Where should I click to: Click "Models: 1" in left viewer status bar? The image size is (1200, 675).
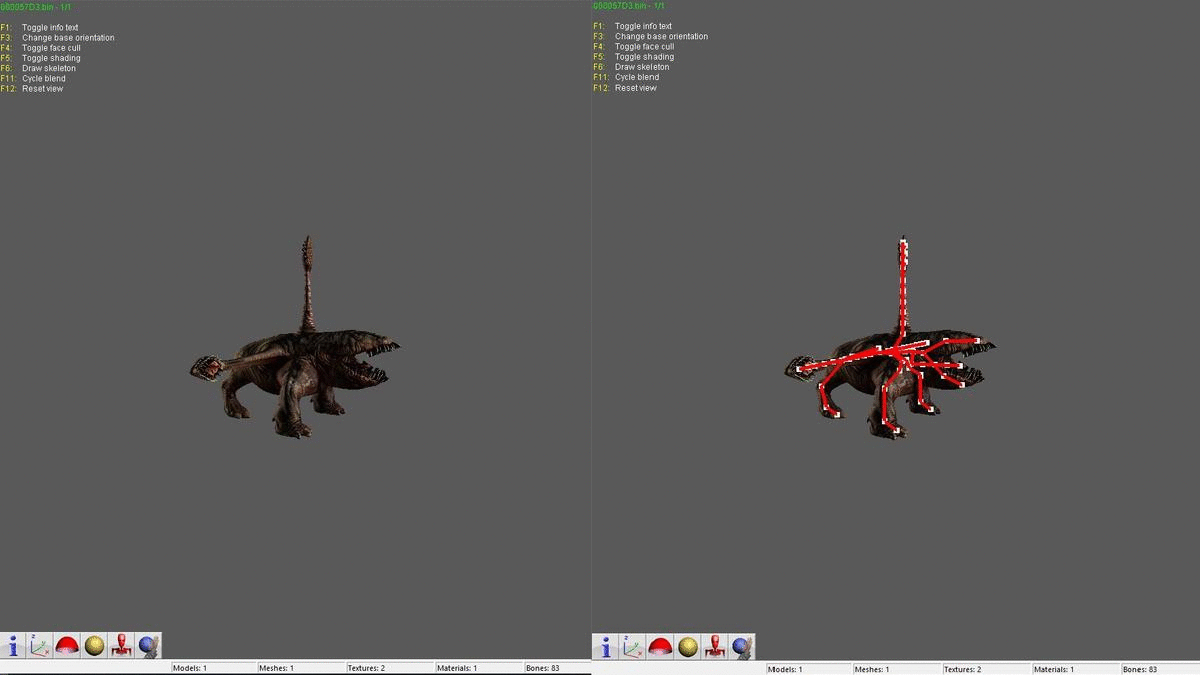(190, 668)
